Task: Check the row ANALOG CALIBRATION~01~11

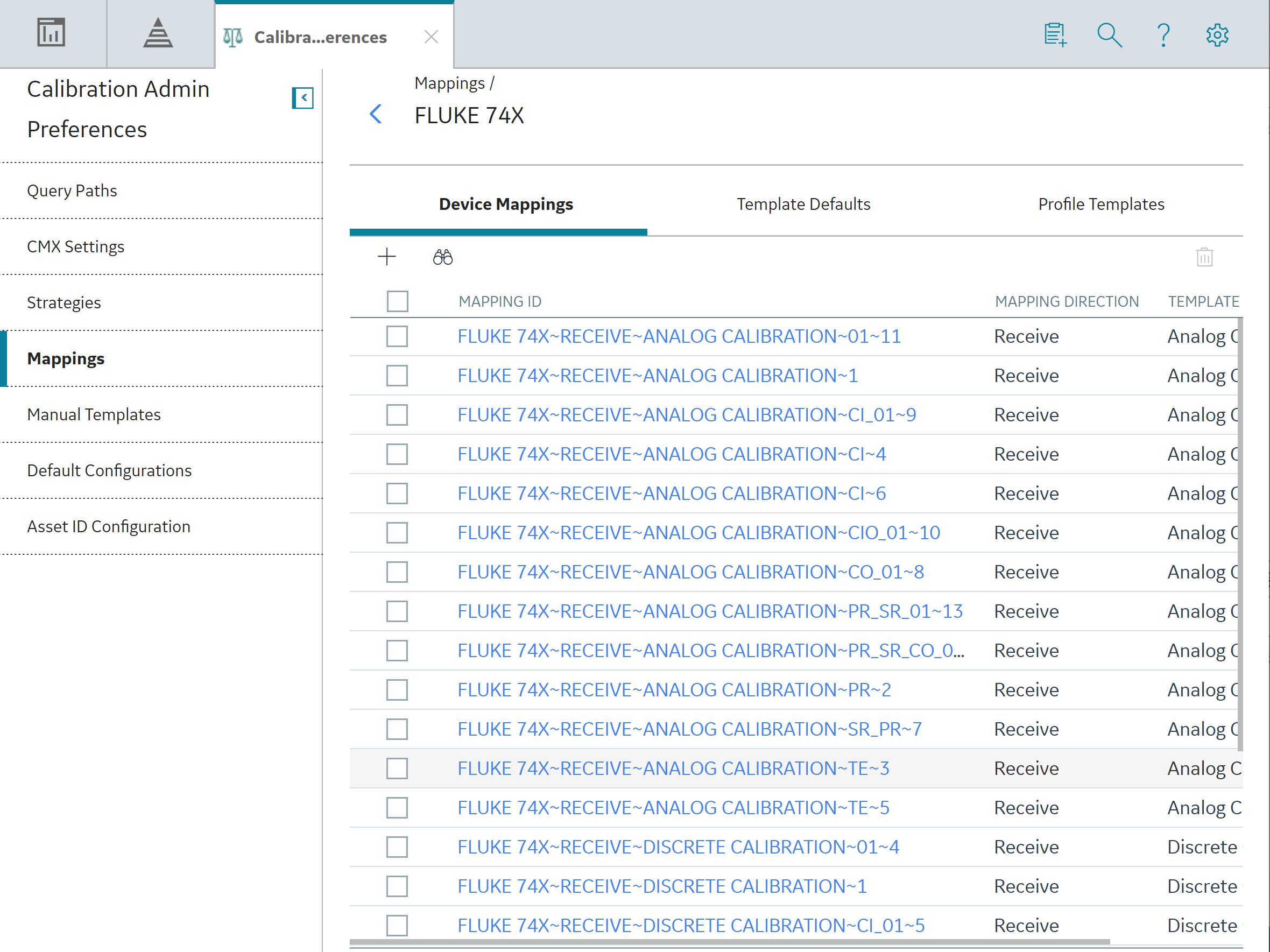Action: pyautogui.click(x=397, y=336)
